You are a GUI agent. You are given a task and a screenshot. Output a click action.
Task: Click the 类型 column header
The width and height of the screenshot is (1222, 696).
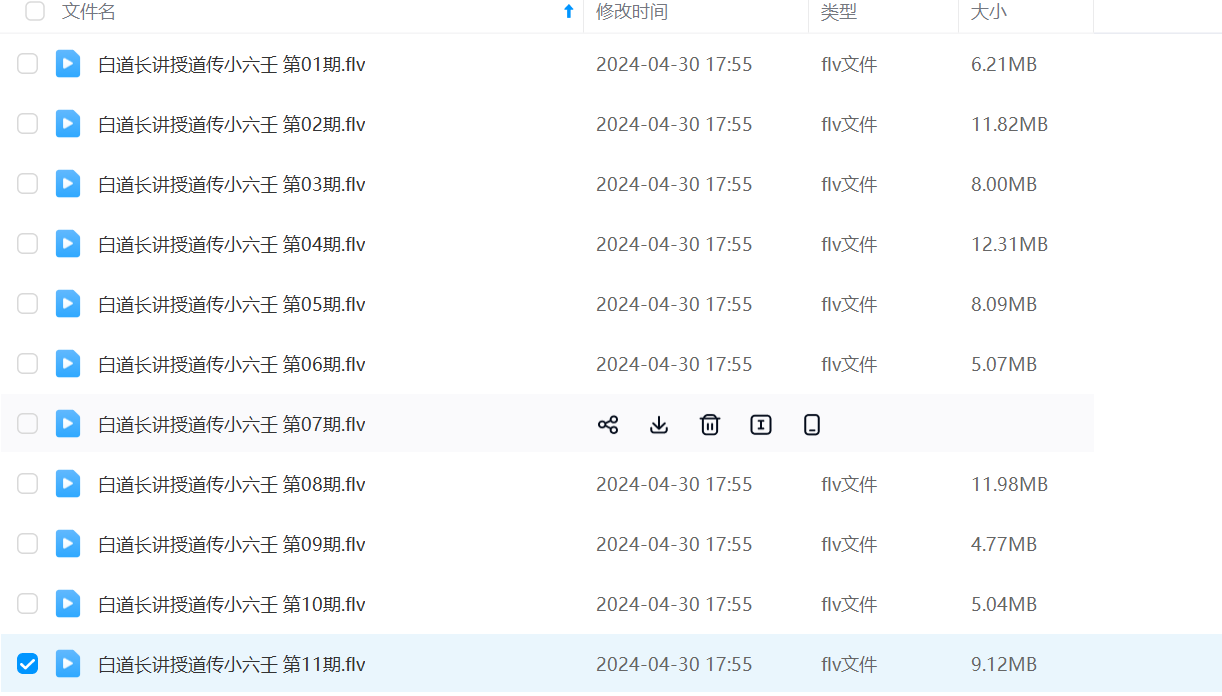point(839,12)
